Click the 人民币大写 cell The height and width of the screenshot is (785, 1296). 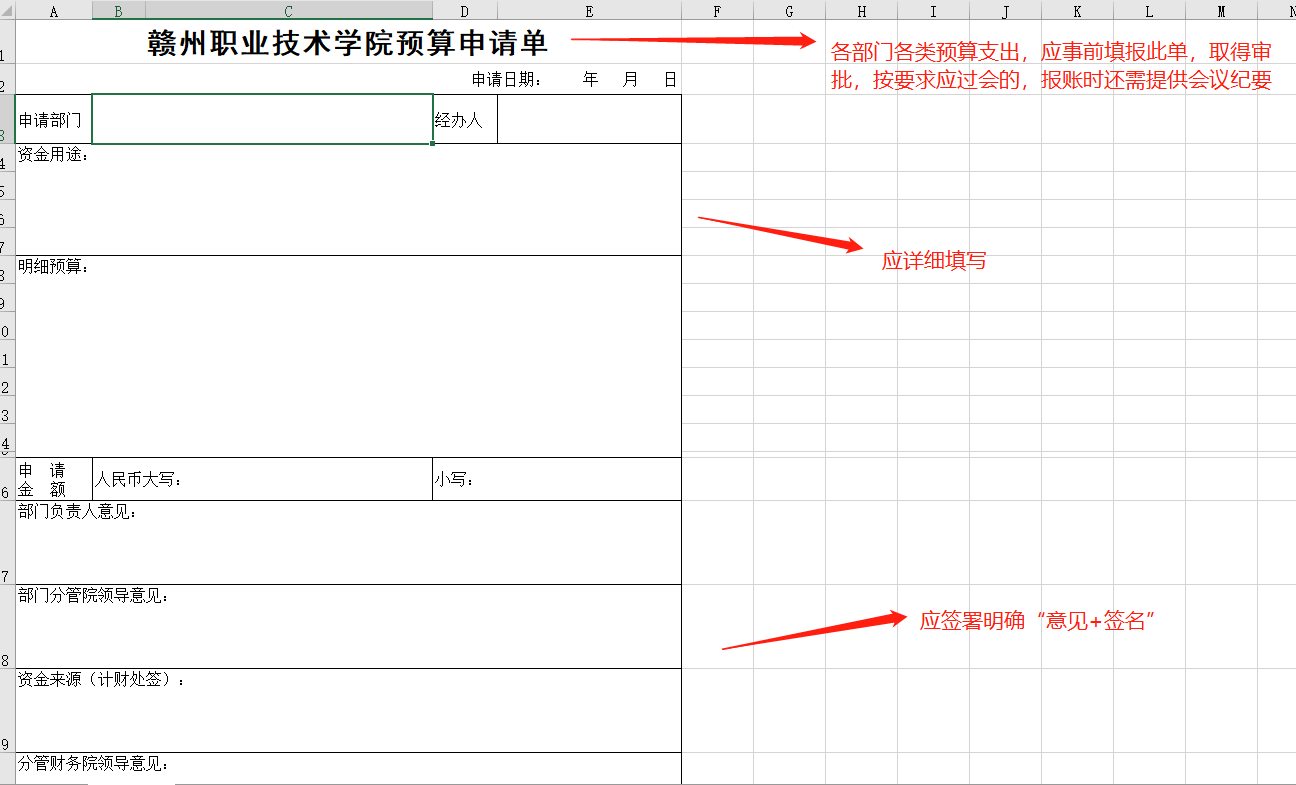262,479
